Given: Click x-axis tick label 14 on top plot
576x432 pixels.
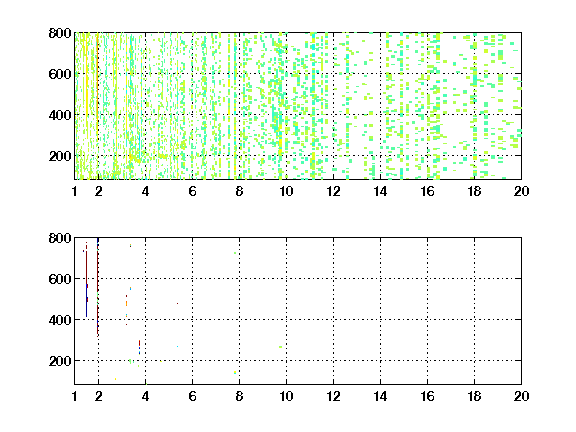Looking at the screenshot, I should pyautogui.click(x=380, y=191).
